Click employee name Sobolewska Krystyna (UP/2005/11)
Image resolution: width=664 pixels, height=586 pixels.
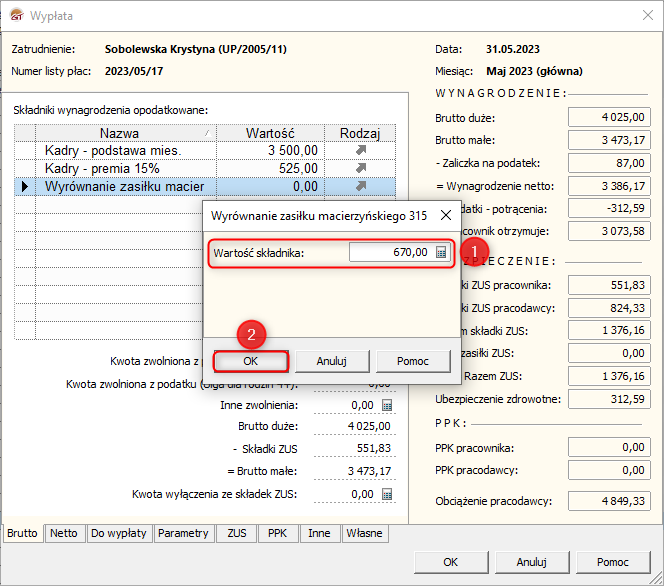tap(196, 49)
